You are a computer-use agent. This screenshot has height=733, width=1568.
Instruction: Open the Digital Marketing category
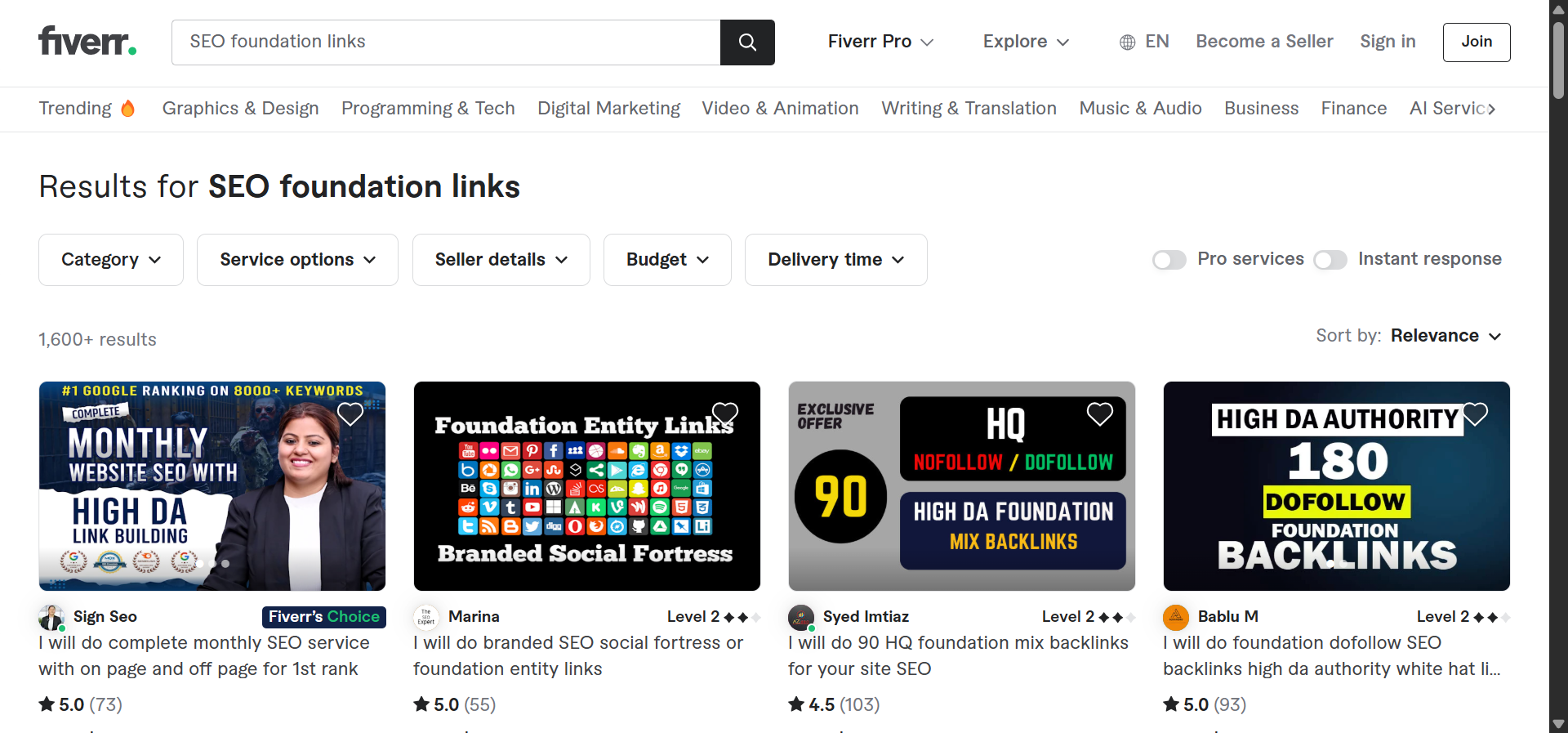tap(608, 109)
